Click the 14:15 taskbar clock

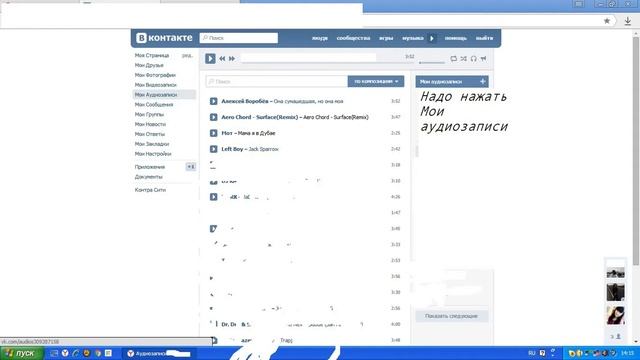[627, 353]
